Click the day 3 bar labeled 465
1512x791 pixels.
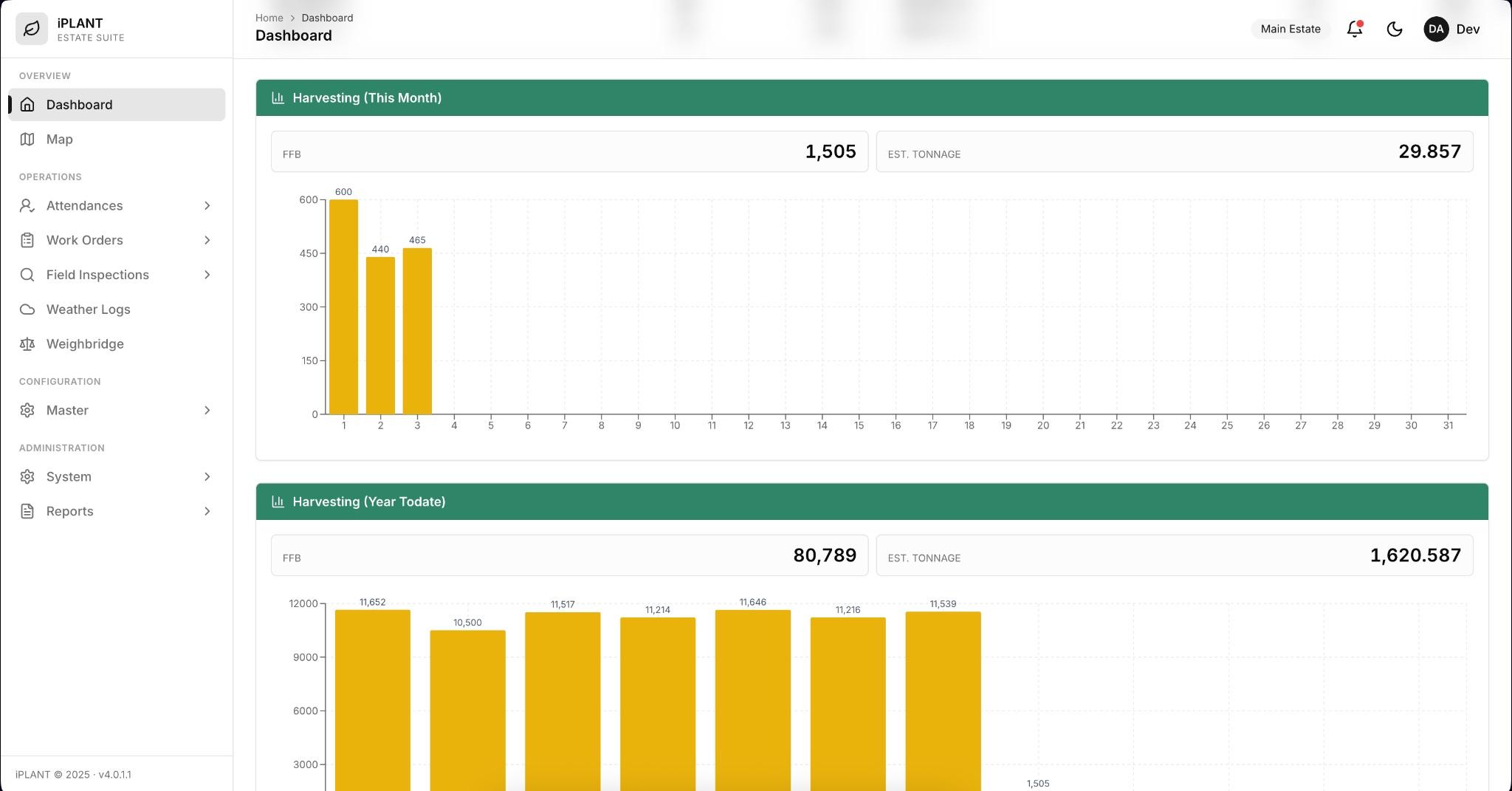tap(417, 331)
